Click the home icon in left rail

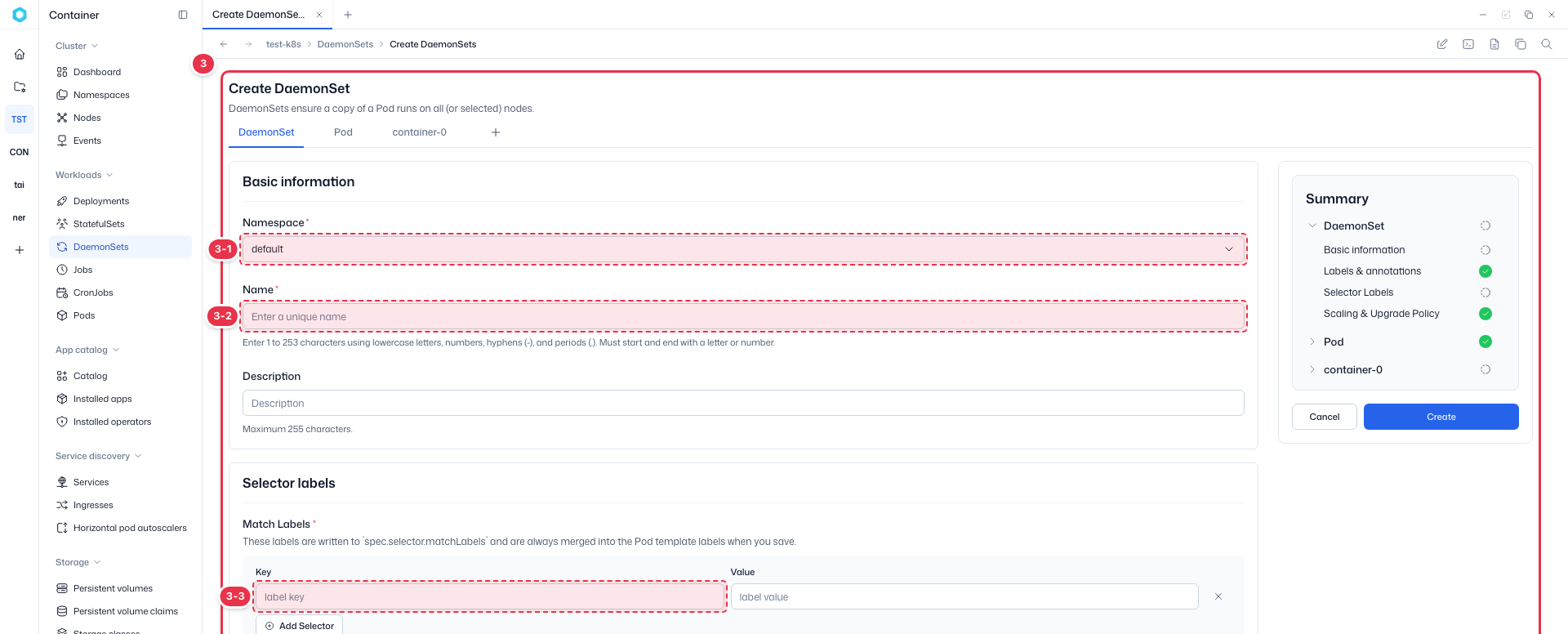pyautogui.click(x=20, y=54)
